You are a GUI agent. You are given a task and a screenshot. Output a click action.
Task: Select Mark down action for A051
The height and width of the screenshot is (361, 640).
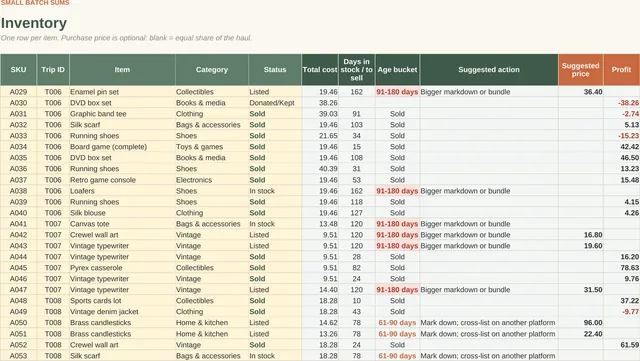(x=489, y=334)
